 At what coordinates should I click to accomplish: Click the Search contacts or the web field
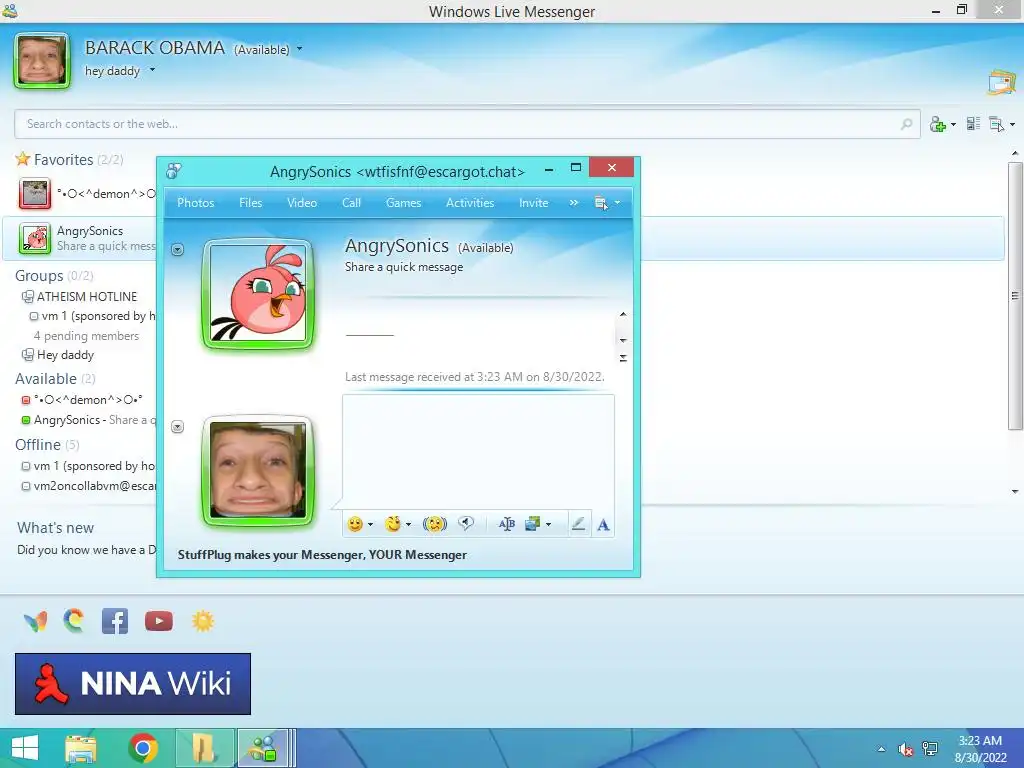click(x=468, y=124)
